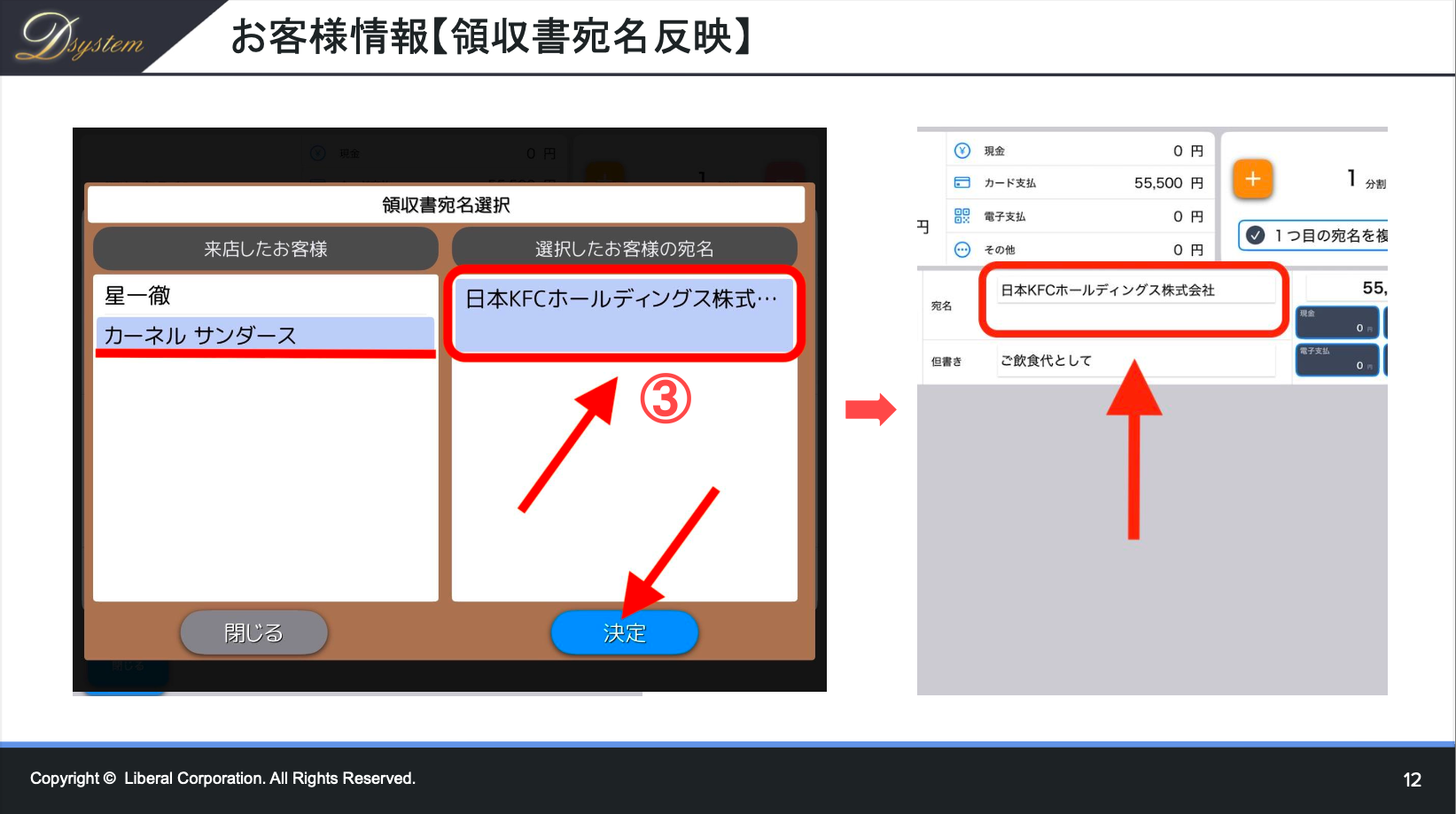Click the dark 現金 tile beside 宛名

[1337, 322]
